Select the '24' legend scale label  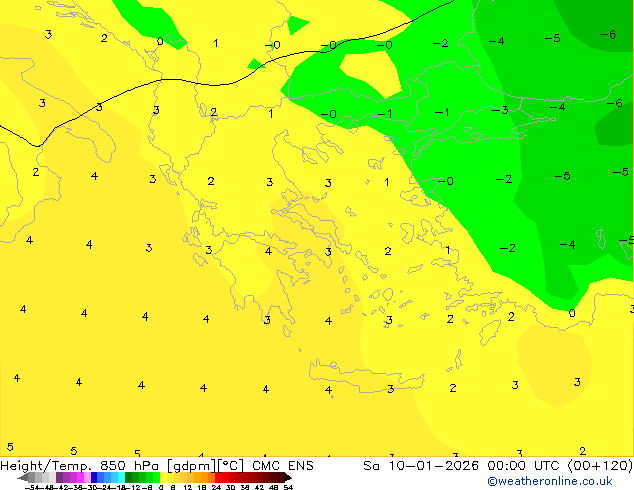(x=216, y=487)
